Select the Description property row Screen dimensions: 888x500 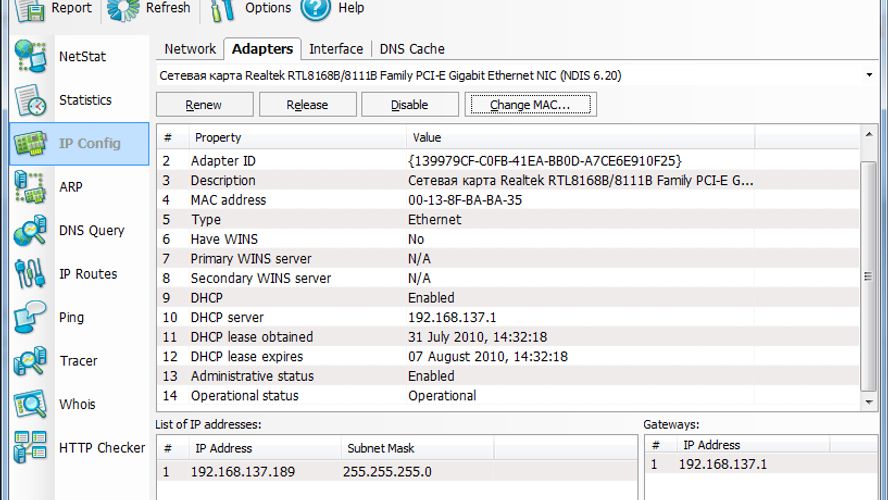(x=508, y=181)
